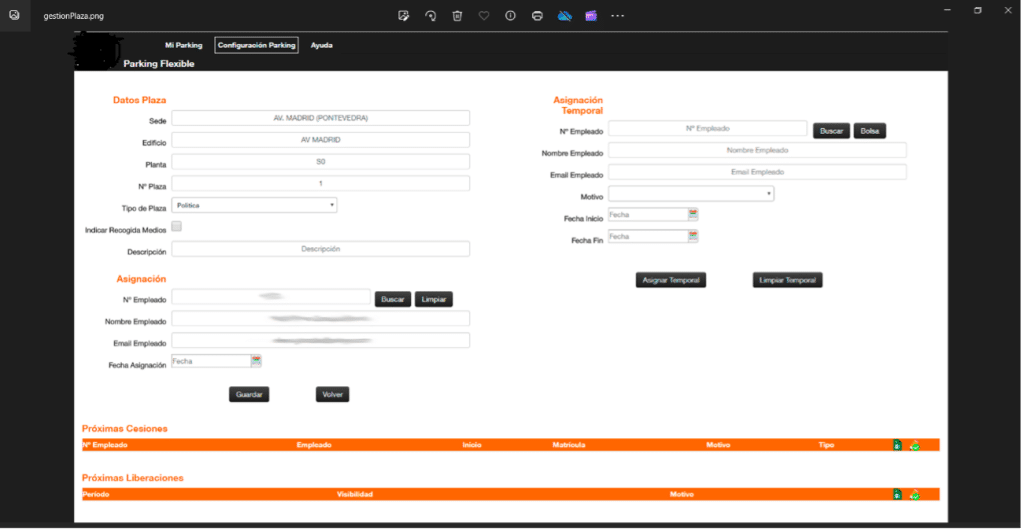This screenshot has height=531, width=1024.
Task: Focus the Nombre Empleado field under Asignación Temporal
Action: (757, 150)
